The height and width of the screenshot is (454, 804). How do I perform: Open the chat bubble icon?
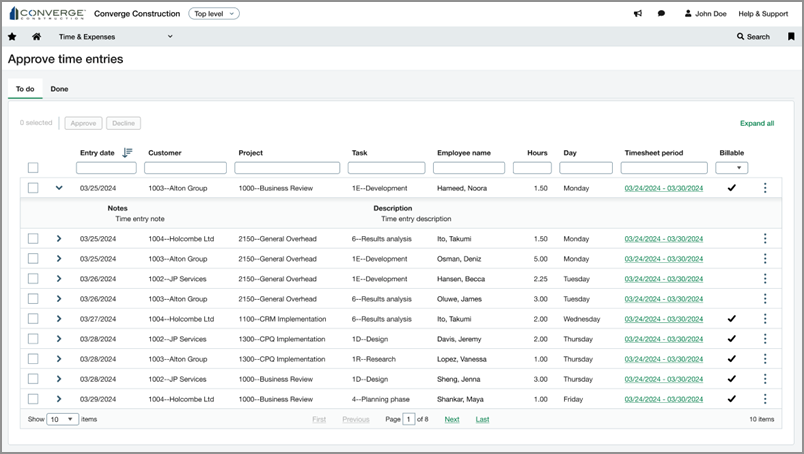pos(662,14)
